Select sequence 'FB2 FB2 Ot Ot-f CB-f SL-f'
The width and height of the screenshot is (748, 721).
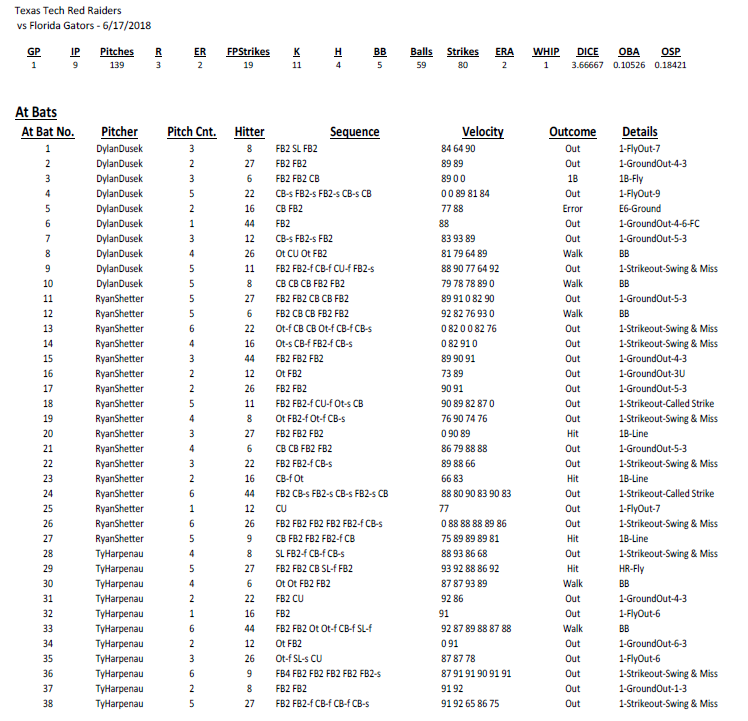323,629
